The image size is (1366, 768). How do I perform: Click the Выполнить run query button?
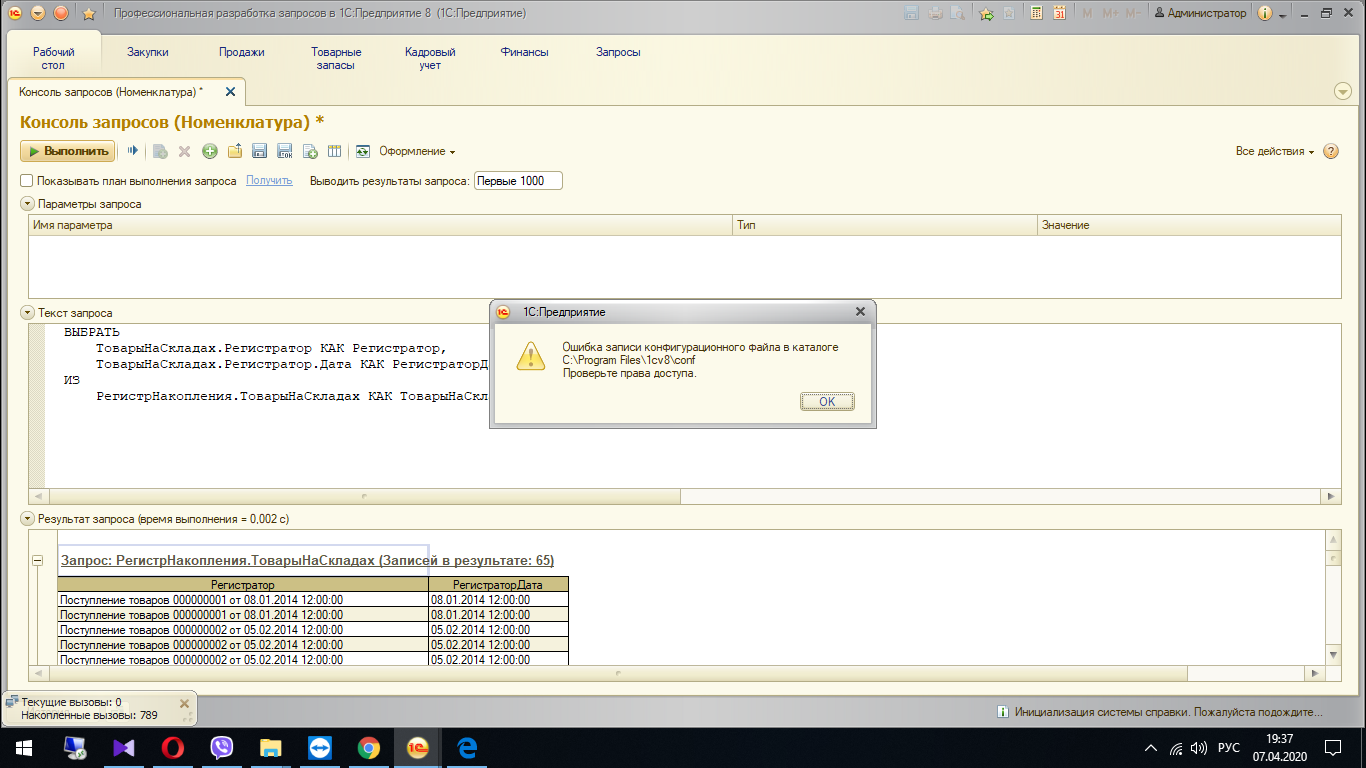tap(67, 151)
